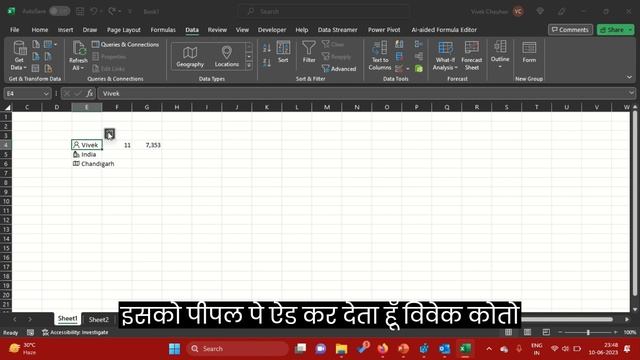Launch Text to Columns wizard

tap(380, 56)
